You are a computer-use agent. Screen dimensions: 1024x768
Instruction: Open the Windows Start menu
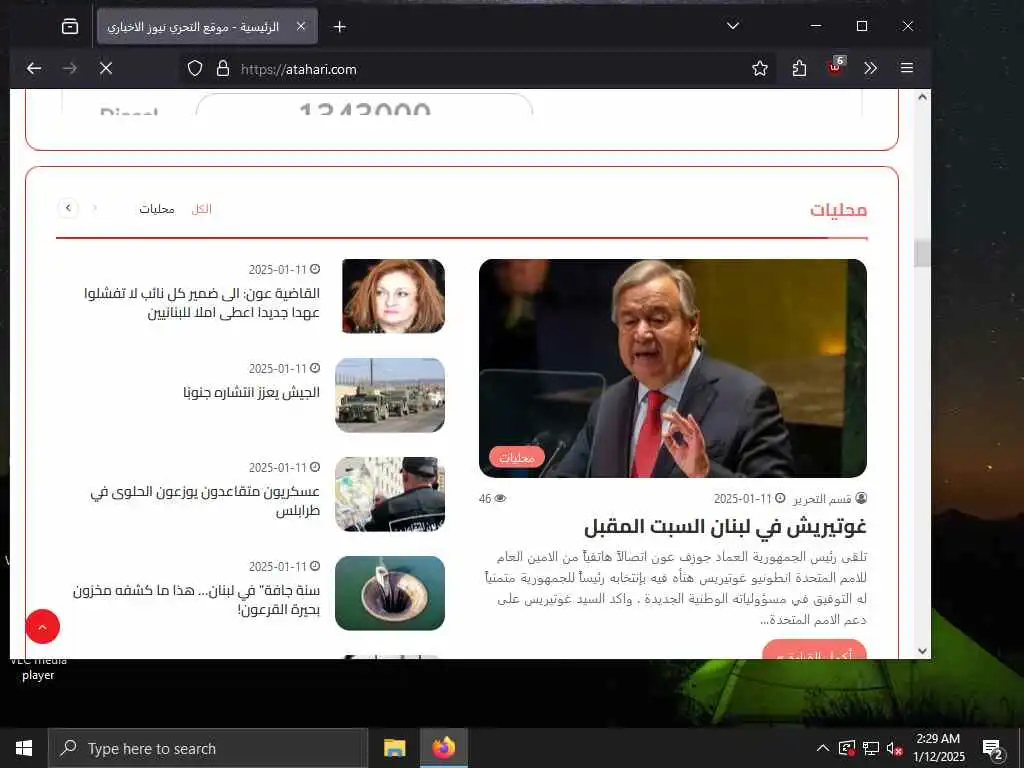pyautogui.click(x=24, y=748)
